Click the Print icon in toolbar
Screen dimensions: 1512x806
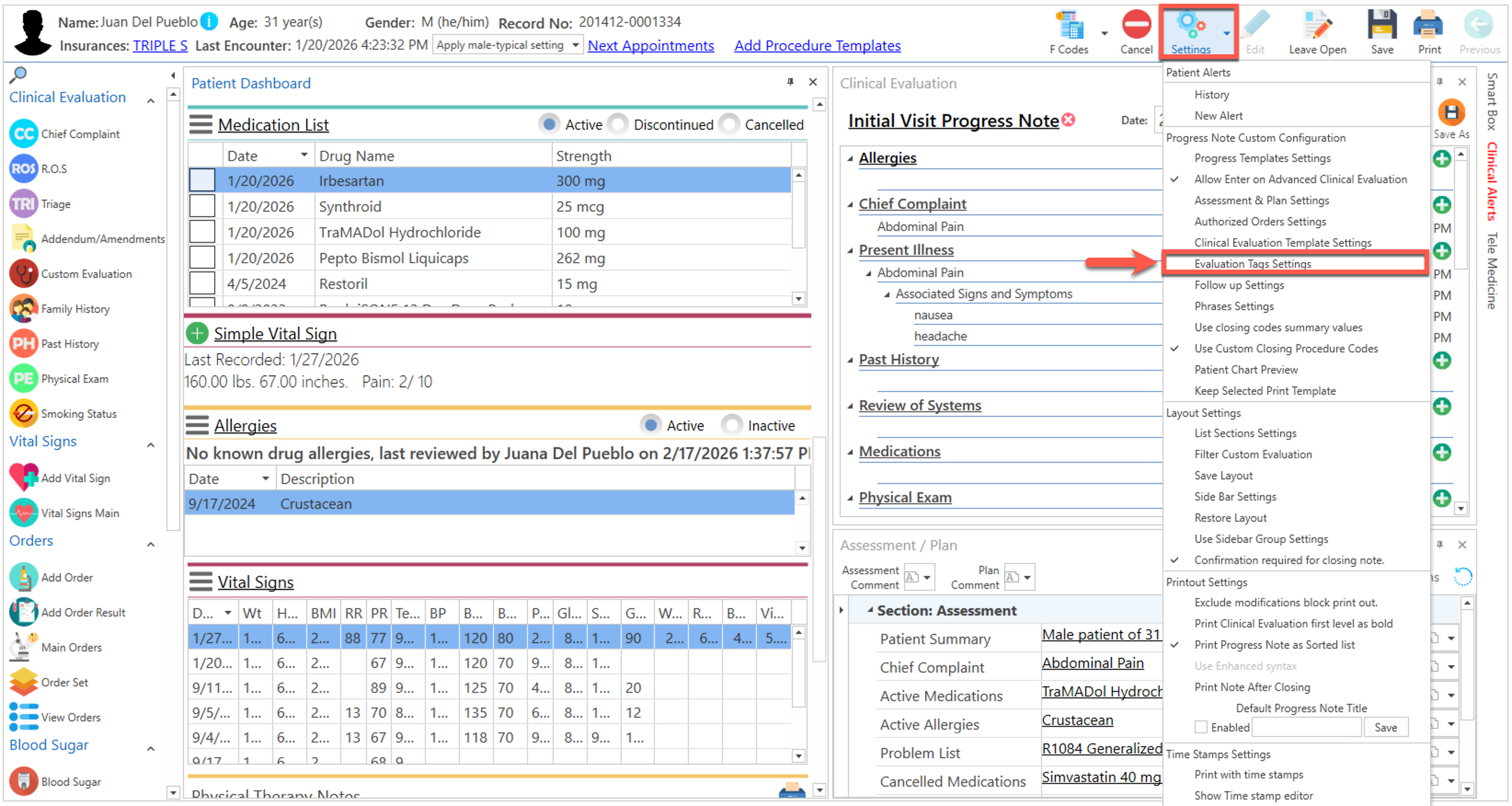pyautogui.click(x=1429, y=25)
